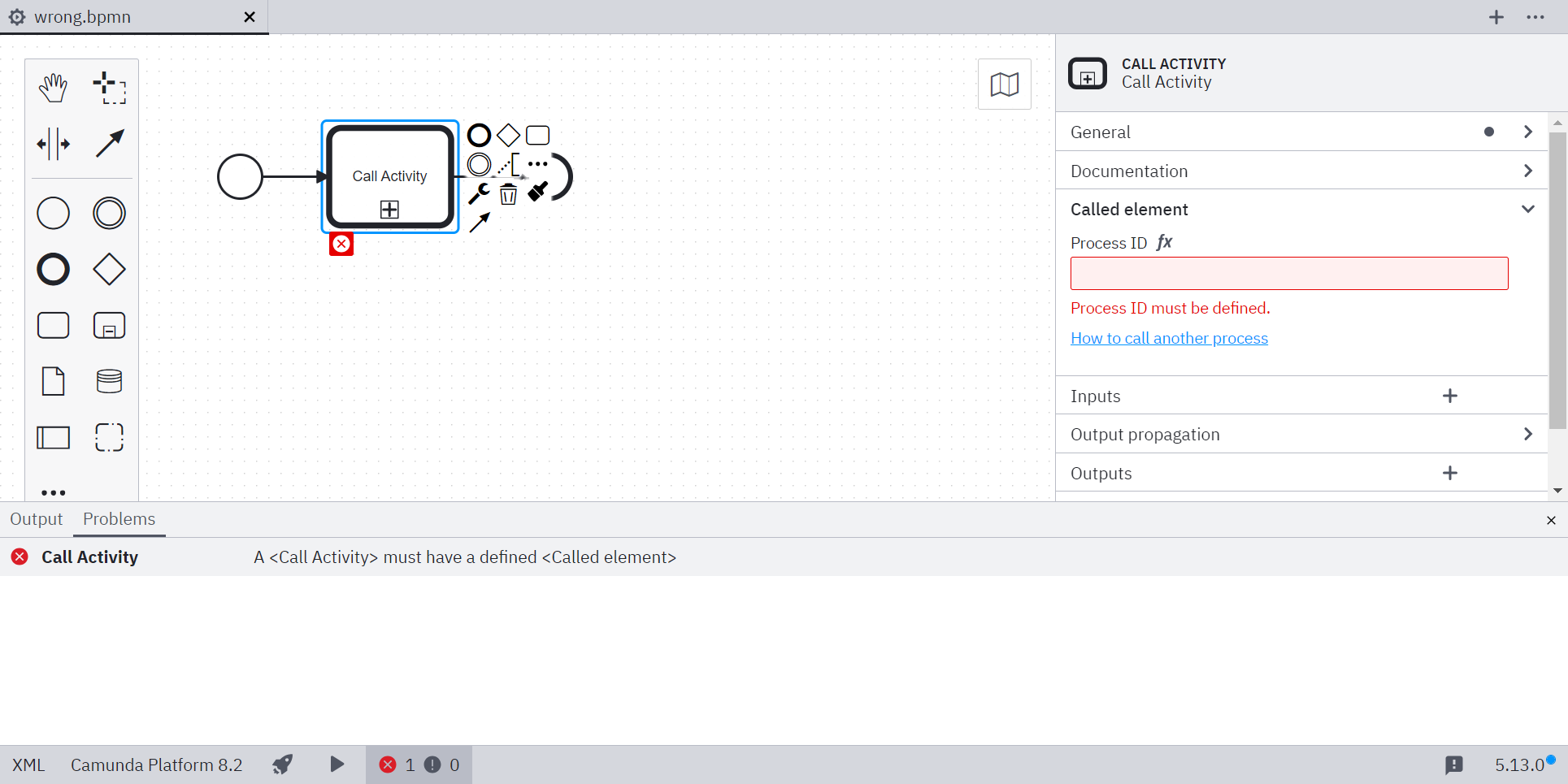The height and width of the screenshot is (784, 1568).
Task: Switch to the Problems tab
Action: tap(119, 519)
